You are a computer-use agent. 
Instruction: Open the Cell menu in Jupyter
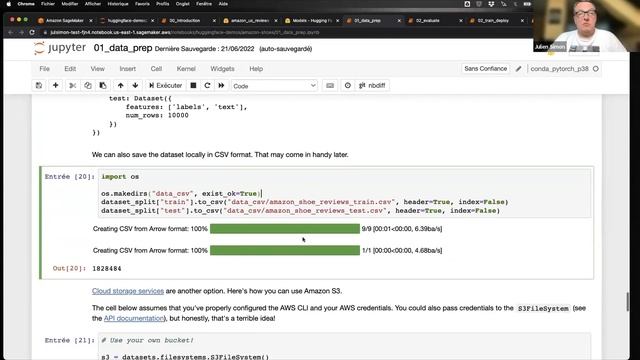pyautogui.click(x=156, y=69)
